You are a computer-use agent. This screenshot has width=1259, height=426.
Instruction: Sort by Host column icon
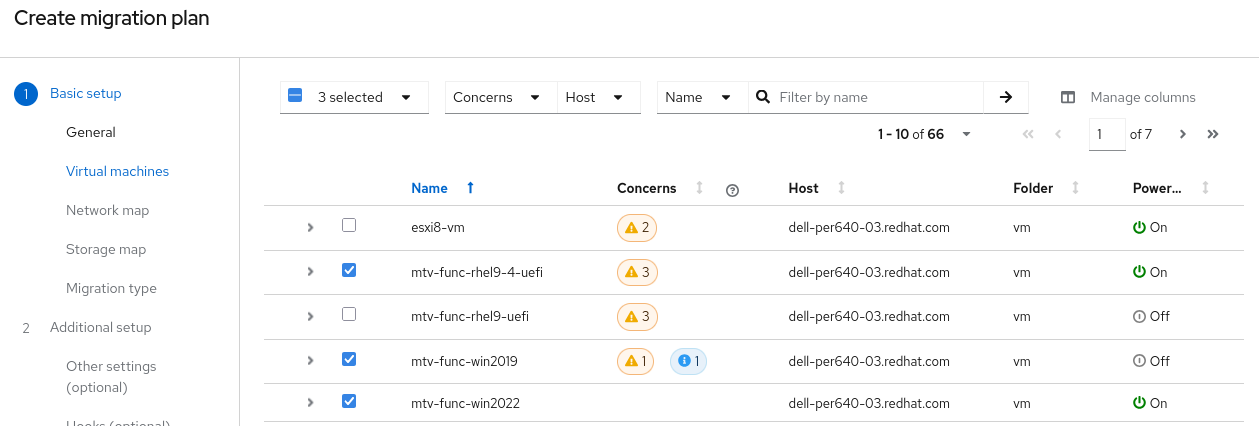point(842,188)
